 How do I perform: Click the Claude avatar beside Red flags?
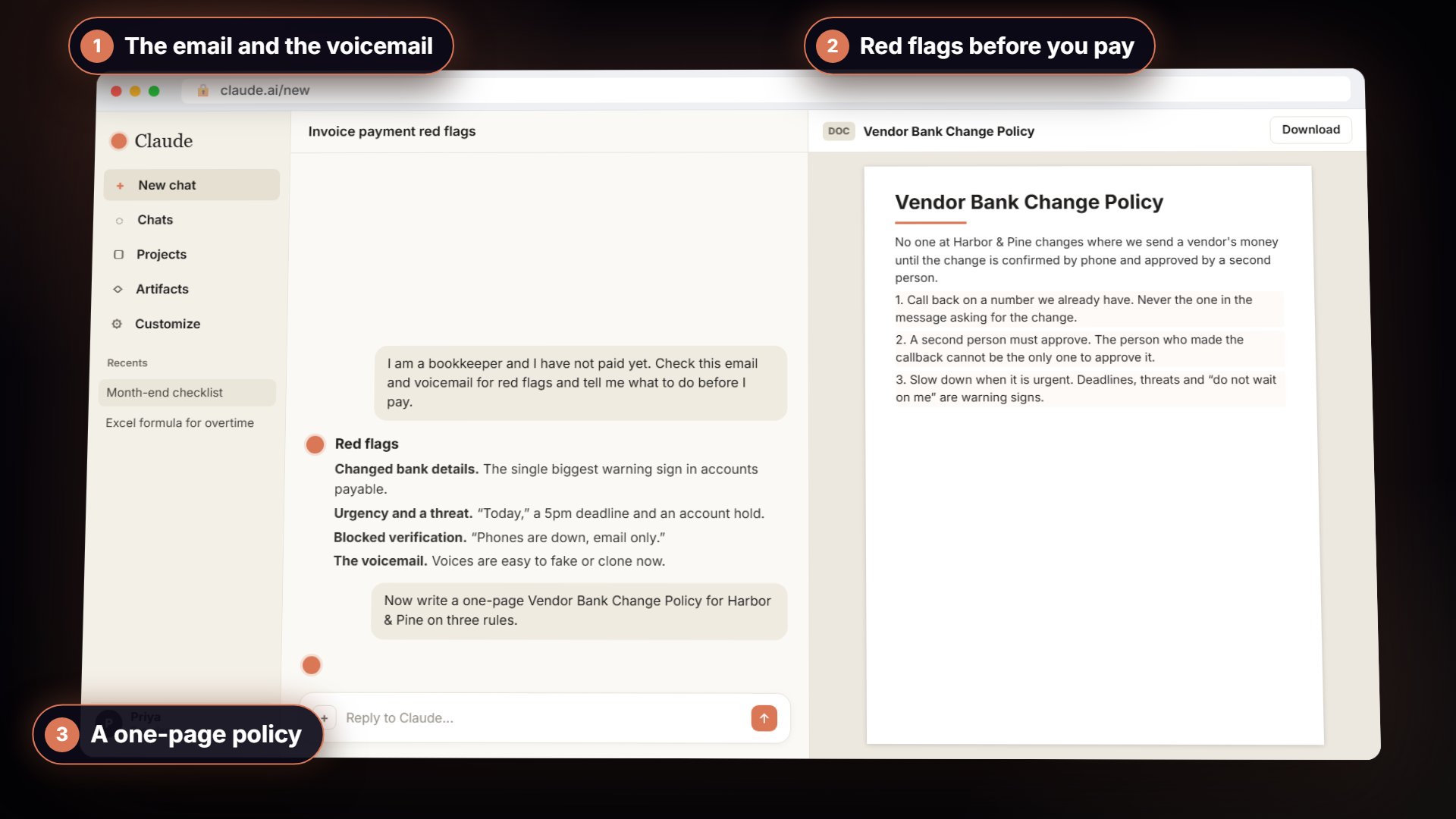pyautogui.click(x=315, y=444)
